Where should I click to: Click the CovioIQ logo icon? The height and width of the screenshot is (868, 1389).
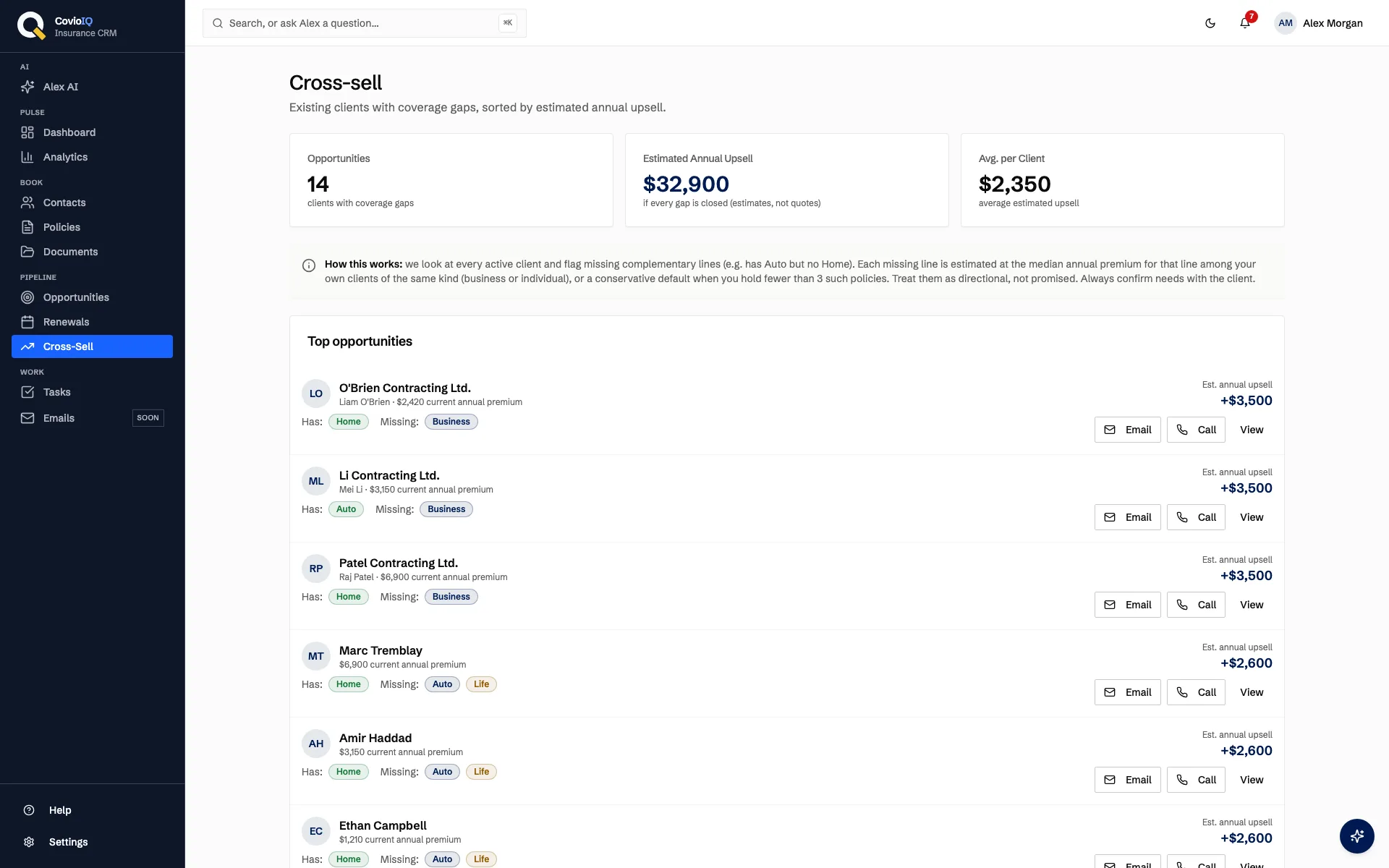(31, 25)
